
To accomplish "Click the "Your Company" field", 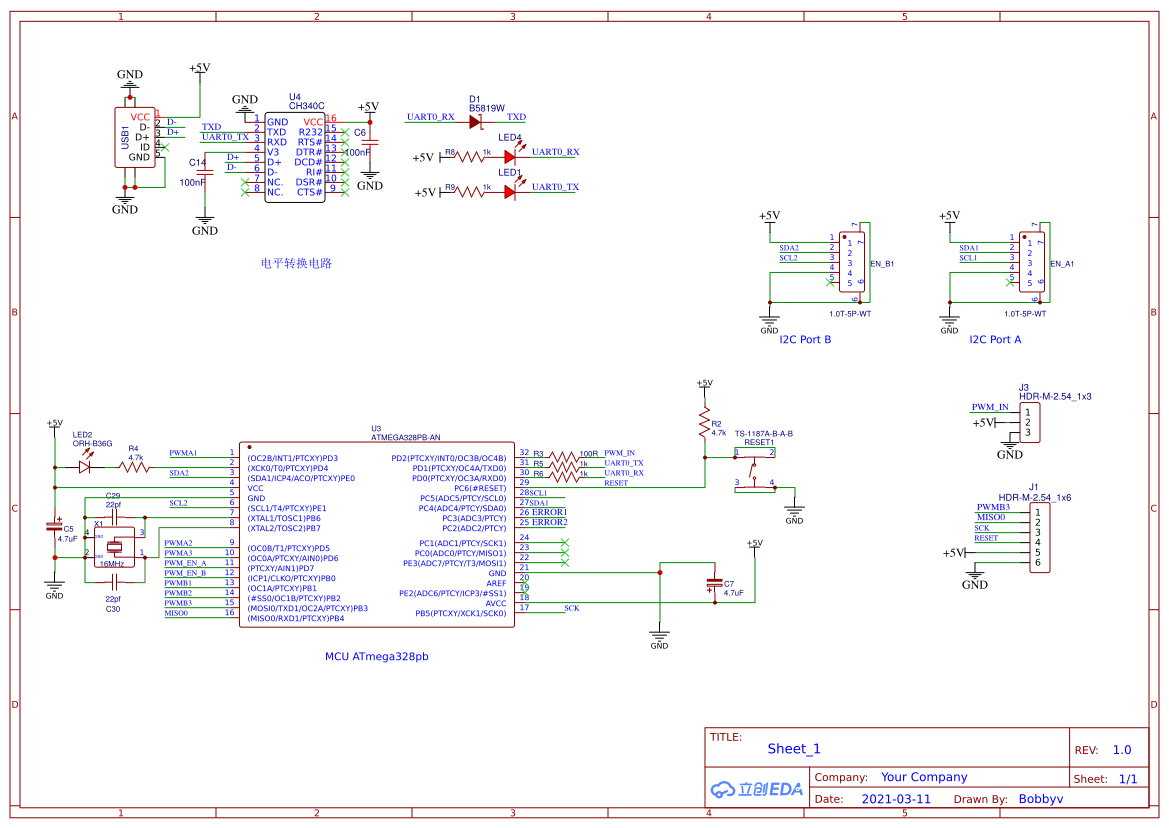I will [923, 777].
